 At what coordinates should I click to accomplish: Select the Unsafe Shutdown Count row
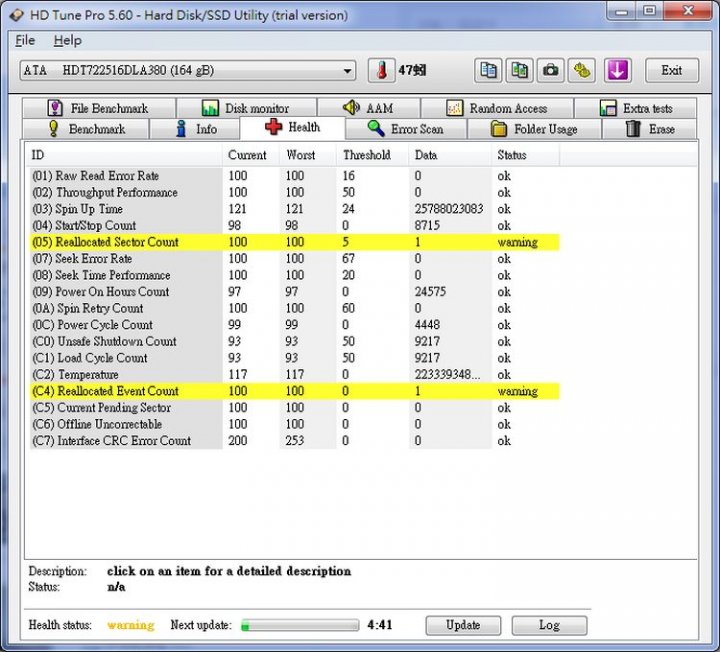[295, 341]
